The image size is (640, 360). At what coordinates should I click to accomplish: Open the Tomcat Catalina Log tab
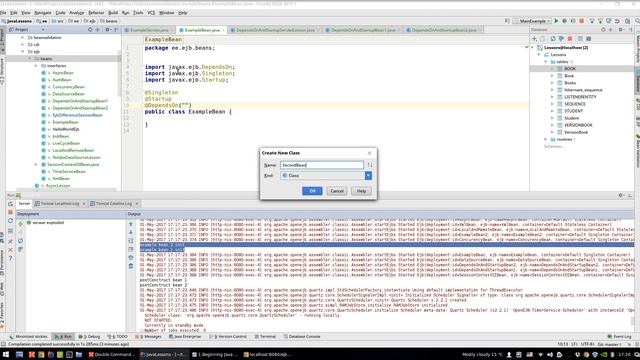(114, 203)
